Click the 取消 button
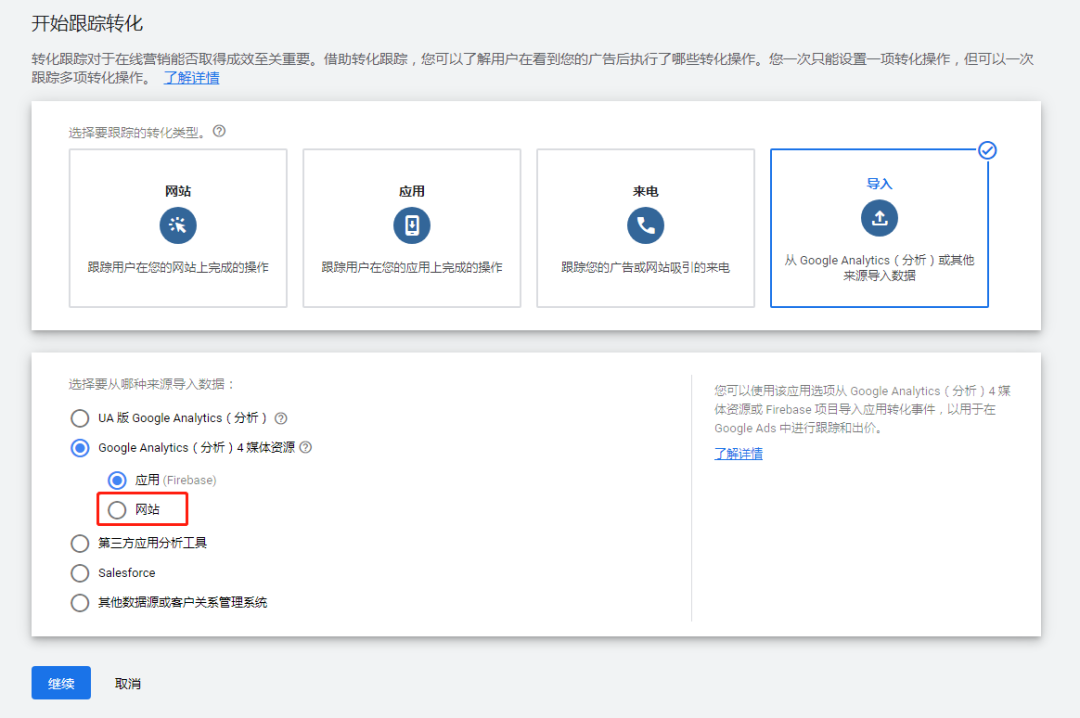The height and width of the screenshot is (718, 1080). click(127, 684)
